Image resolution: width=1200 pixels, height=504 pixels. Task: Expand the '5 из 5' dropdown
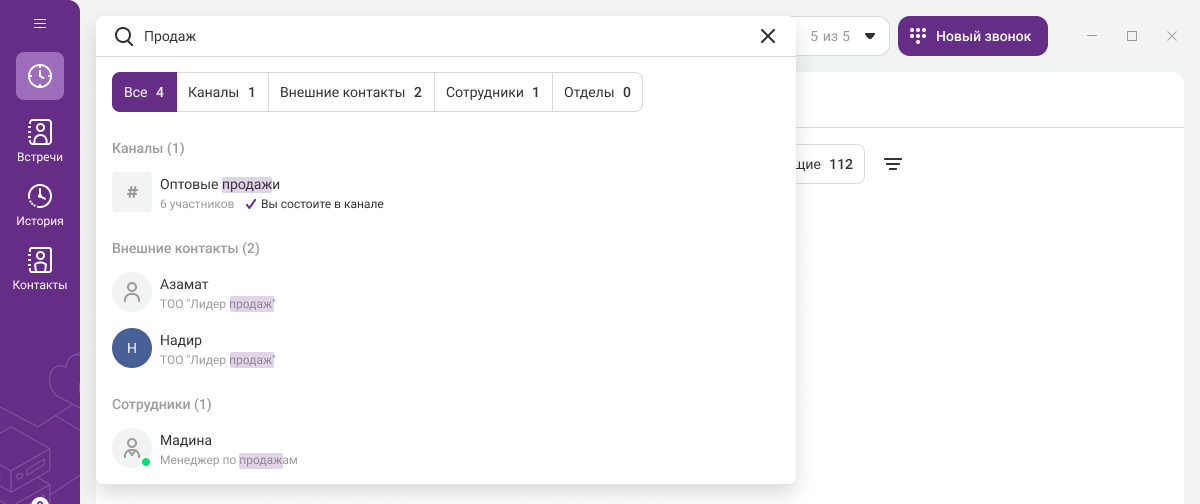click(x=869, y=36)
